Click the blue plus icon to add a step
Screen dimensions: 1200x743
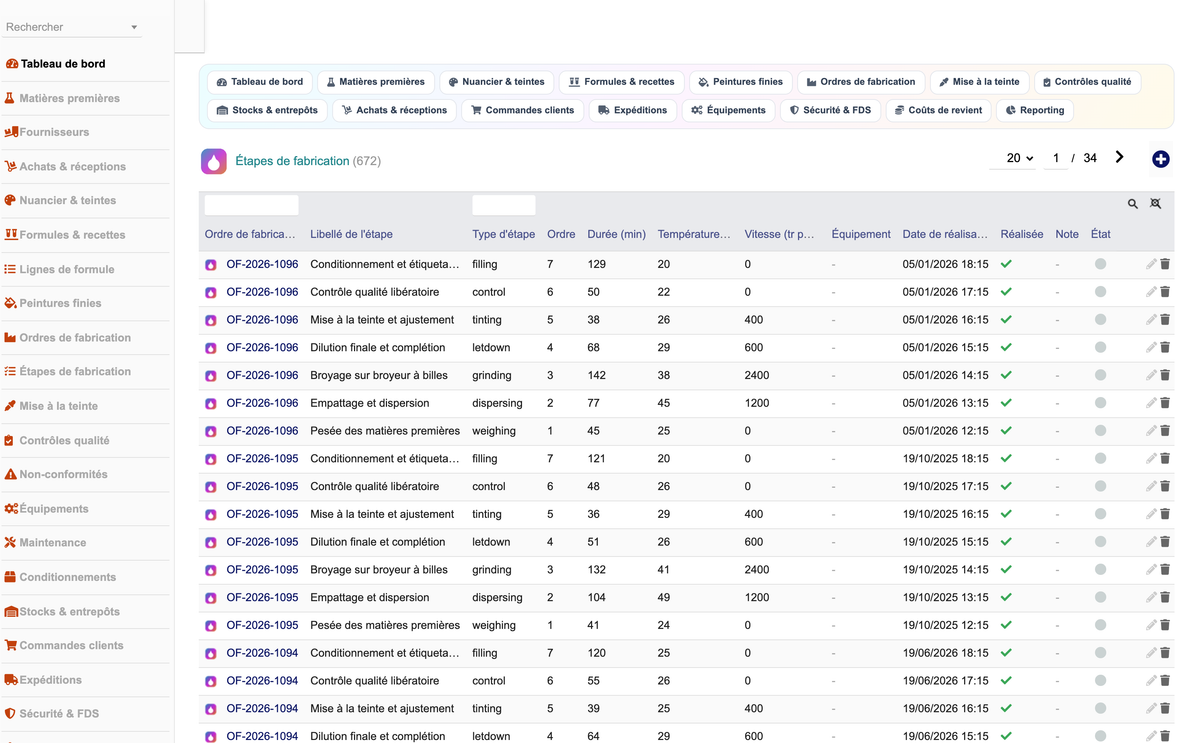[x=1160, y=159]
